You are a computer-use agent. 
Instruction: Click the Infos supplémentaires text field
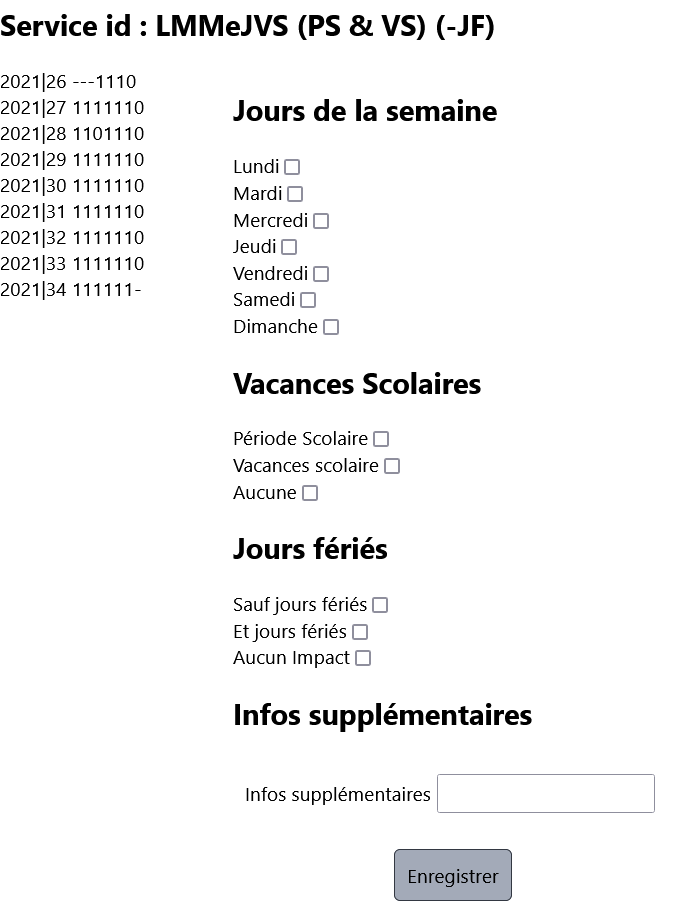tap(545, 794)
